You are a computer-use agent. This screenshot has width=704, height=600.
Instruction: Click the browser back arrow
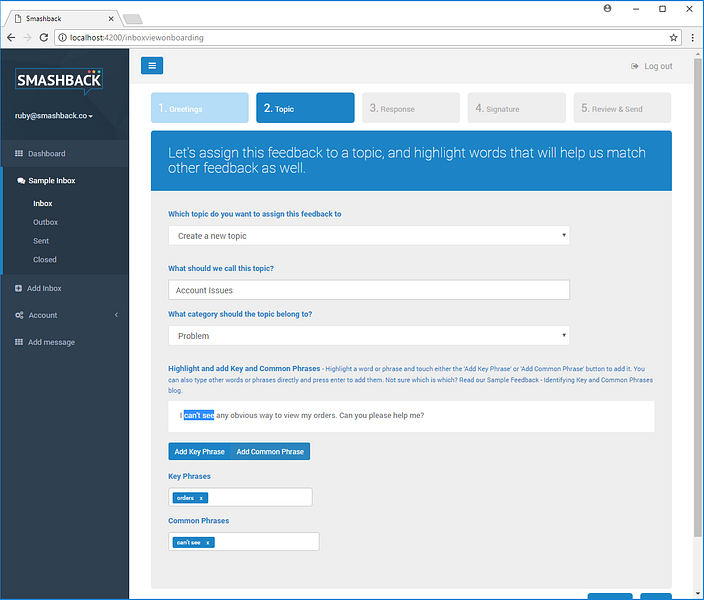tap(11, 38)
